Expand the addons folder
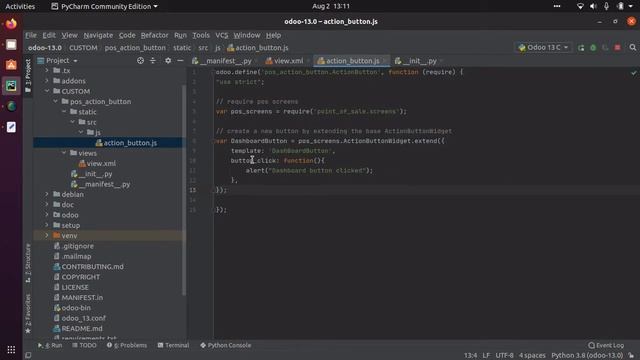The width and height of the screenshot is (640, 360). click(x=47, y=81)
